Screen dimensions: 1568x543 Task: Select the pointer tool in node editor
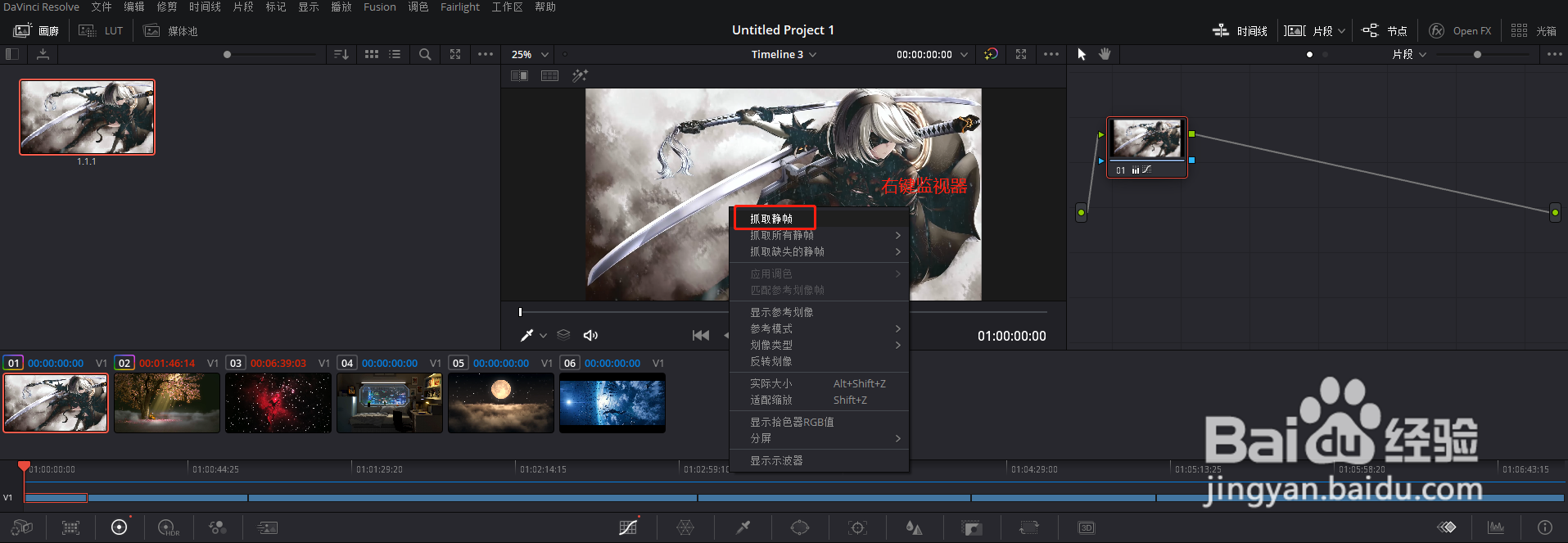1082,54
